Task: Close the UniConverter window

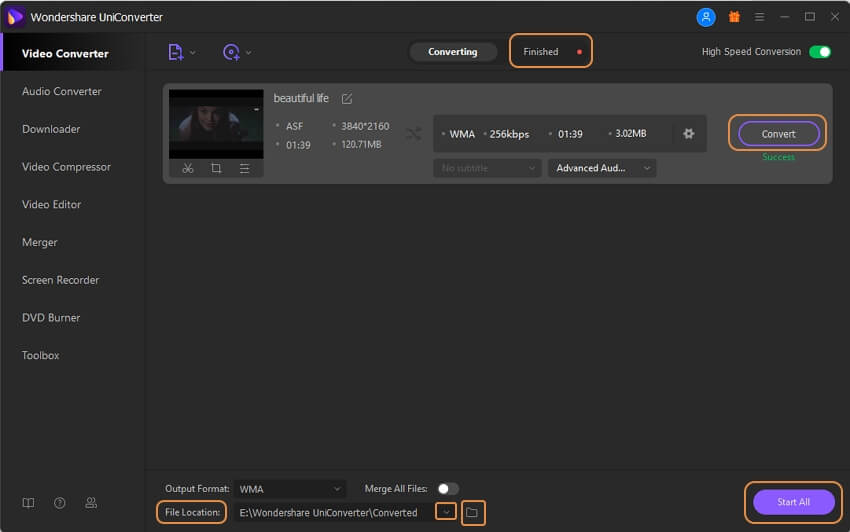Action: tap(835, 17)
